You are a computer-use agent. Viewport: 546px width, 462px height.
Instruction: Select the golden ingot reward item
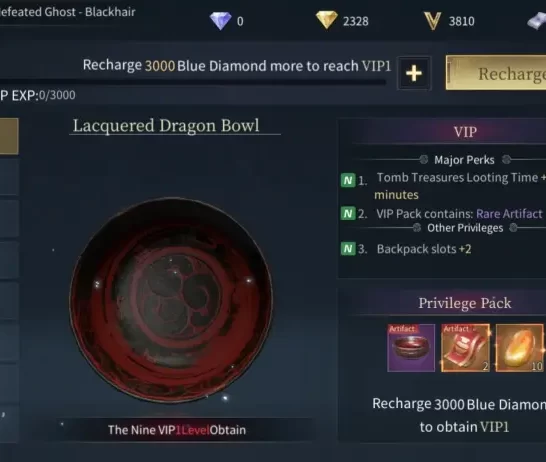pos(519,348)
